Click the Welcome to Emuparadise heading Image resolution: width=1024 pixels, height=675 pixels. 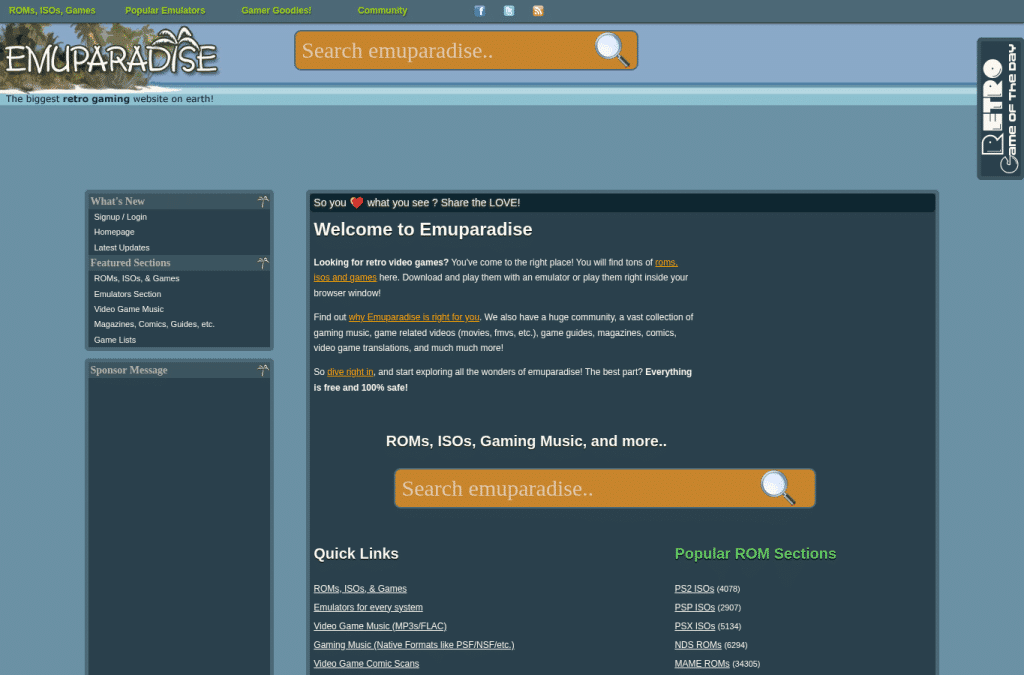click(x=423, y=229)
